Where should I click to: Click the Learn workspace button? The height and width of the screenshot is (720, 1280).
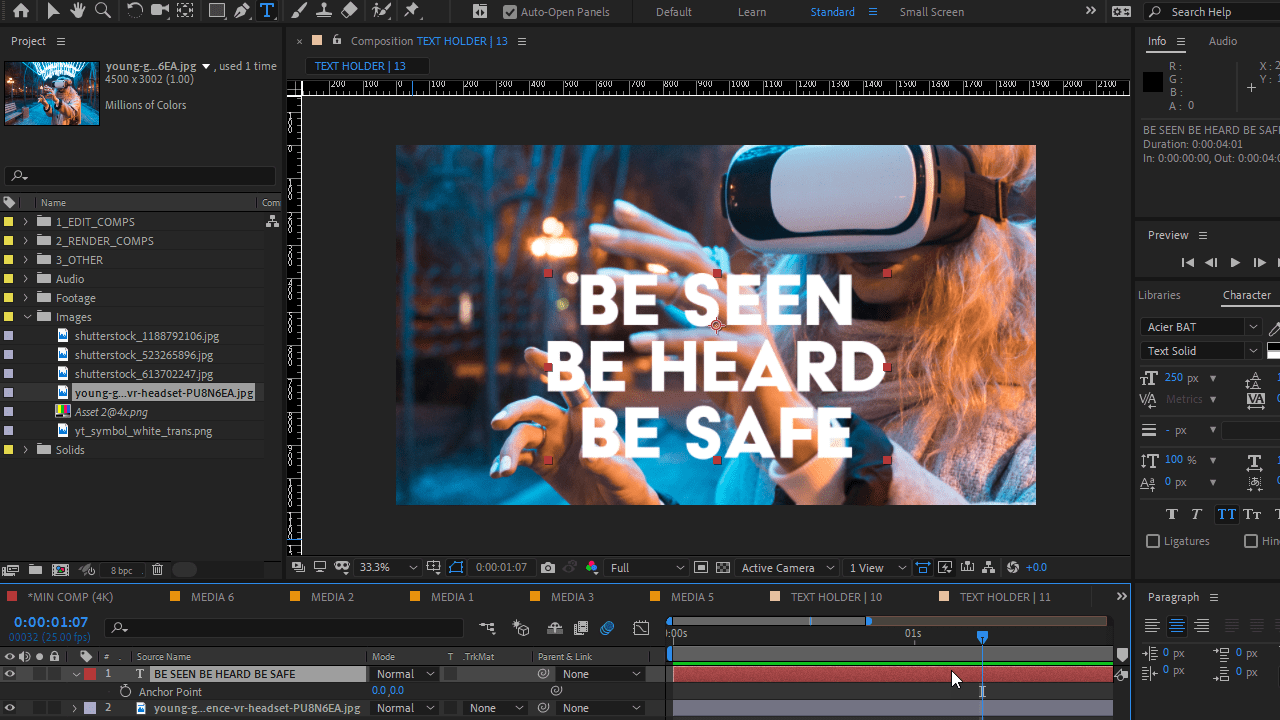[x=752, y=11]
